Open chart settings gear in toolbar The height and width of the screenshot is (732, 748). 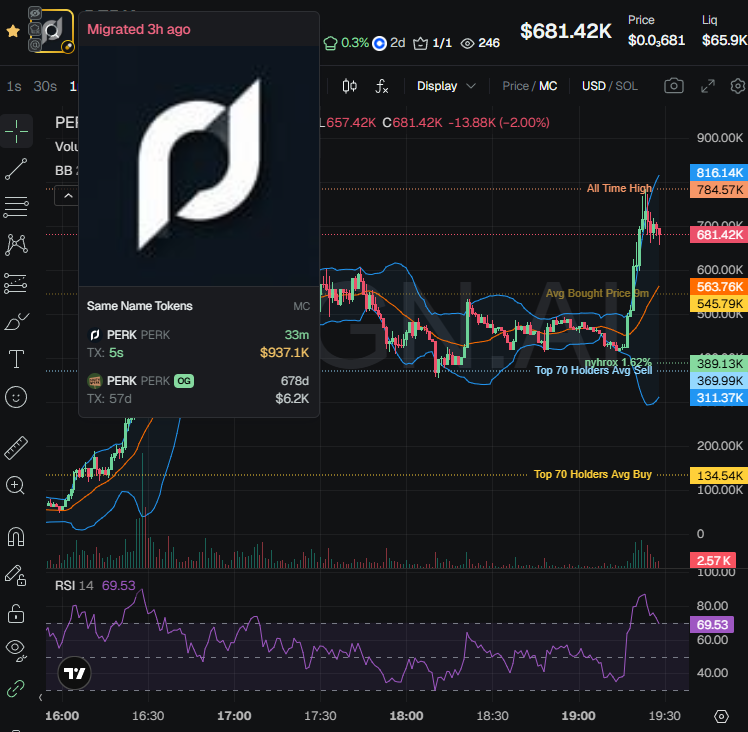[x=738, y=86]
